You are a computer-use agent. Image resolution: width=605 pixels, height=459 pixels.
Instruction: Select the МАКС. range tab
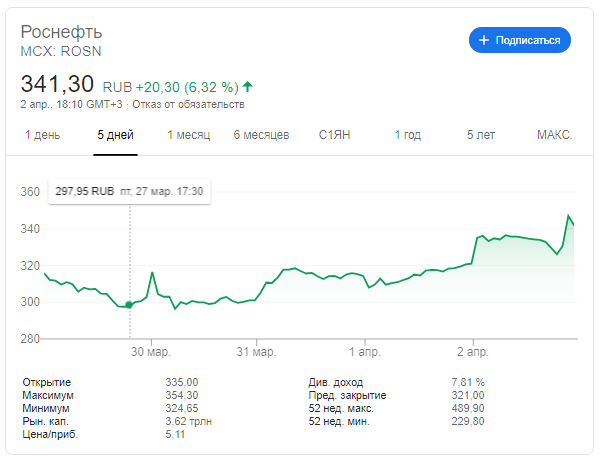pos(554,135)
